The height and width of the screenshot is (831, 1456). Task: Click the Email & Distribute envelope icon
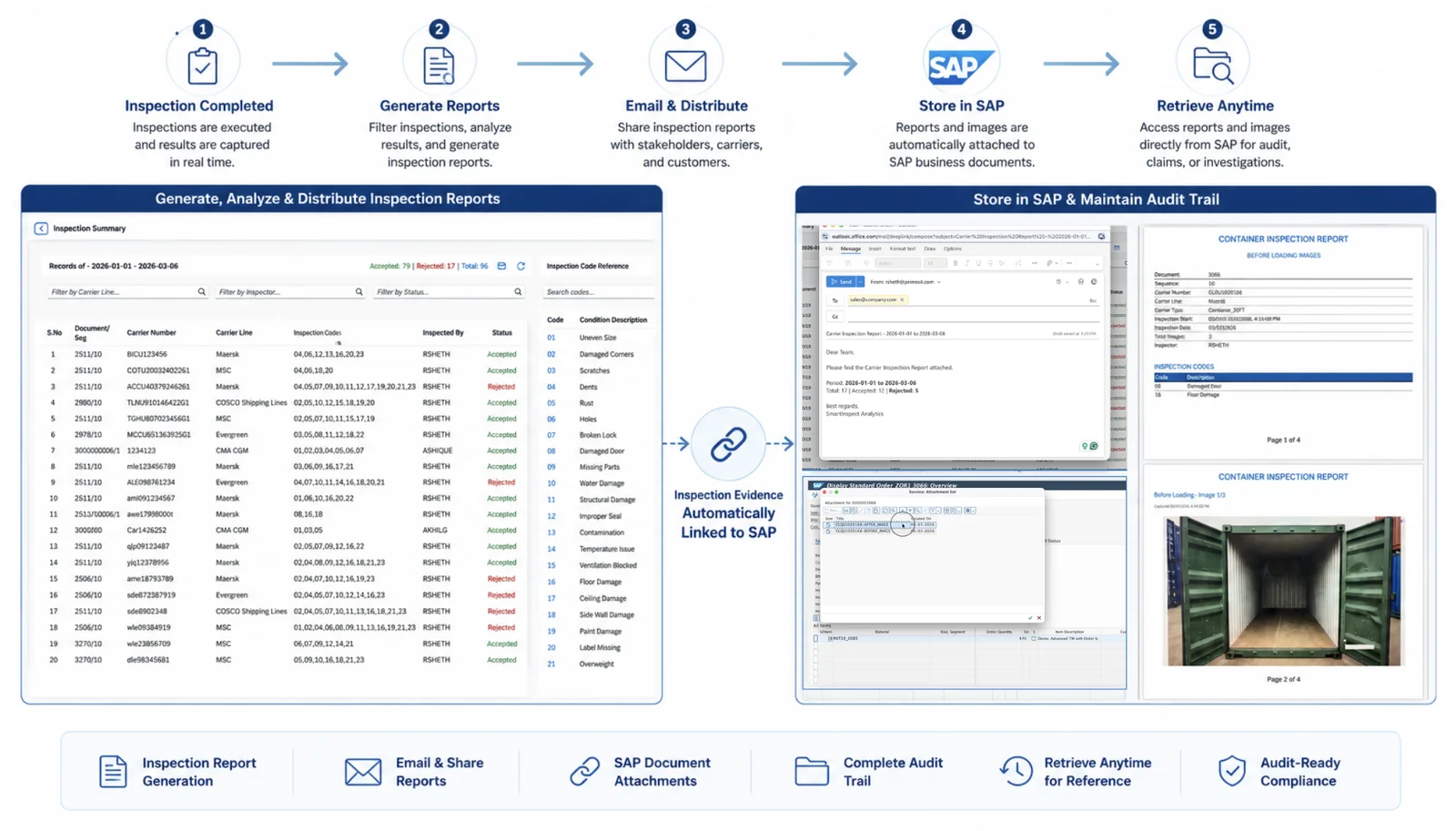pos(685,66)
